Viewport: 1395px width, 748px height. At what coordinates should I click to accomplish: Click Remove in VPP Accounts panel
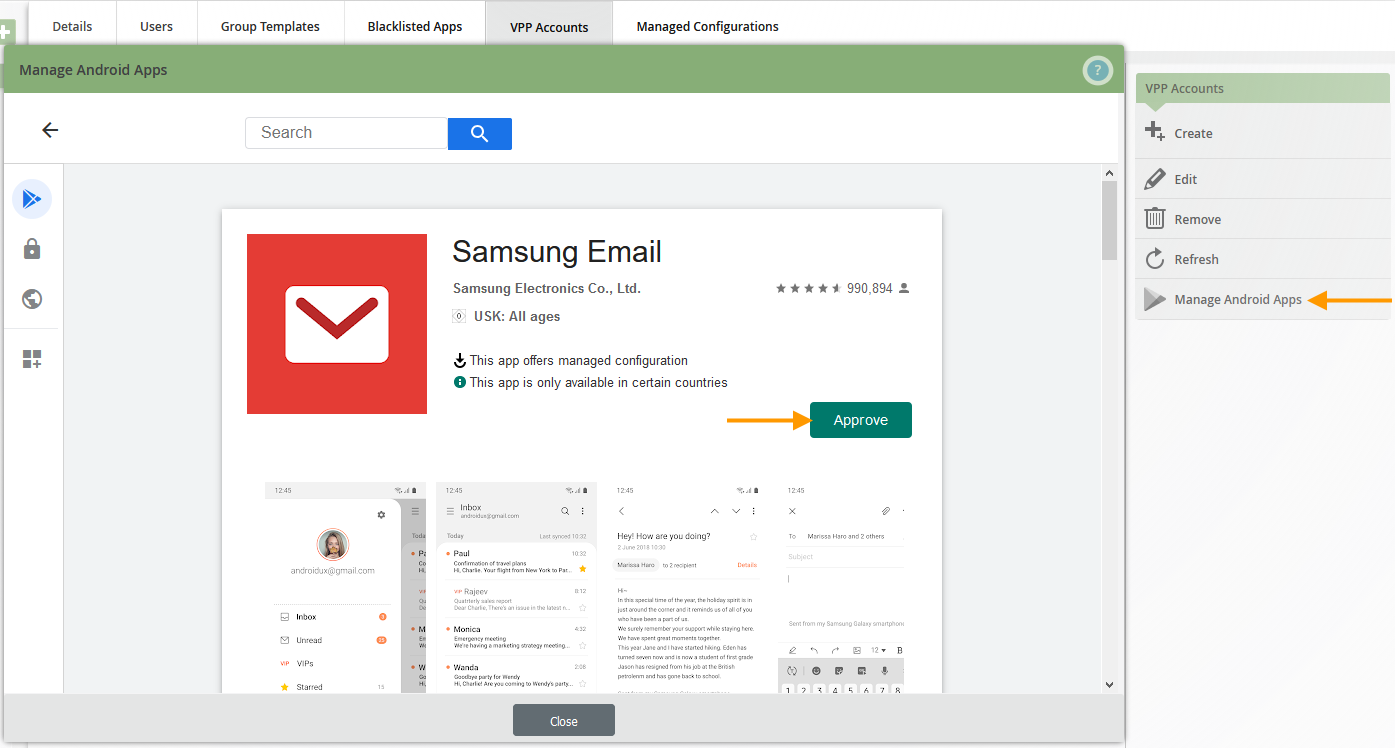pos(1197,219)
